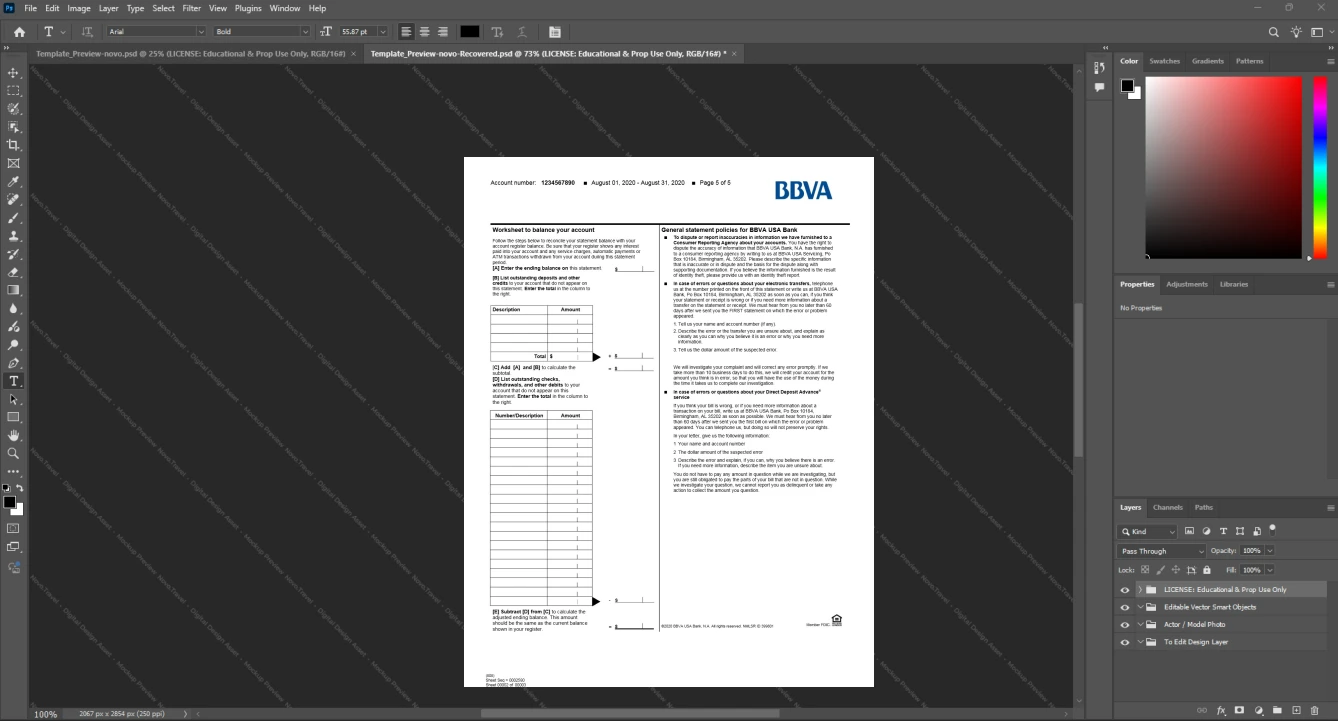
Task: Switch to the Channels tab
Action: pyautogui.click(x=1167, y=507)
